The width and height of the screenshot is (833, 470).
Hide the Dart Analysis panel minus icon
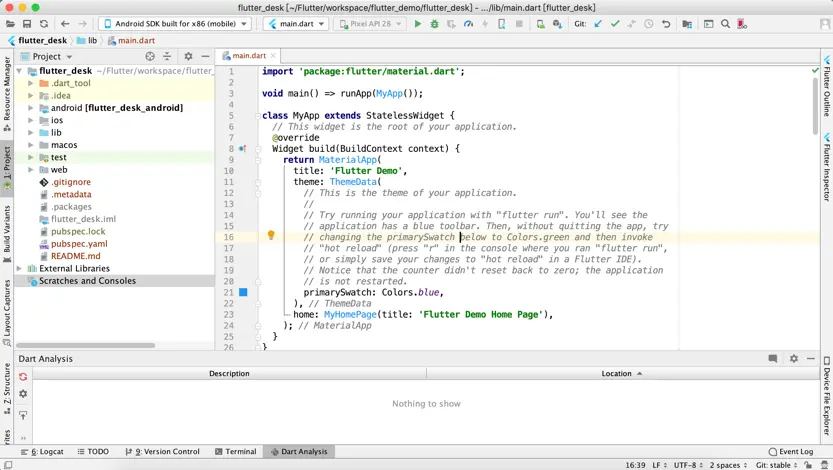[811, 358]
